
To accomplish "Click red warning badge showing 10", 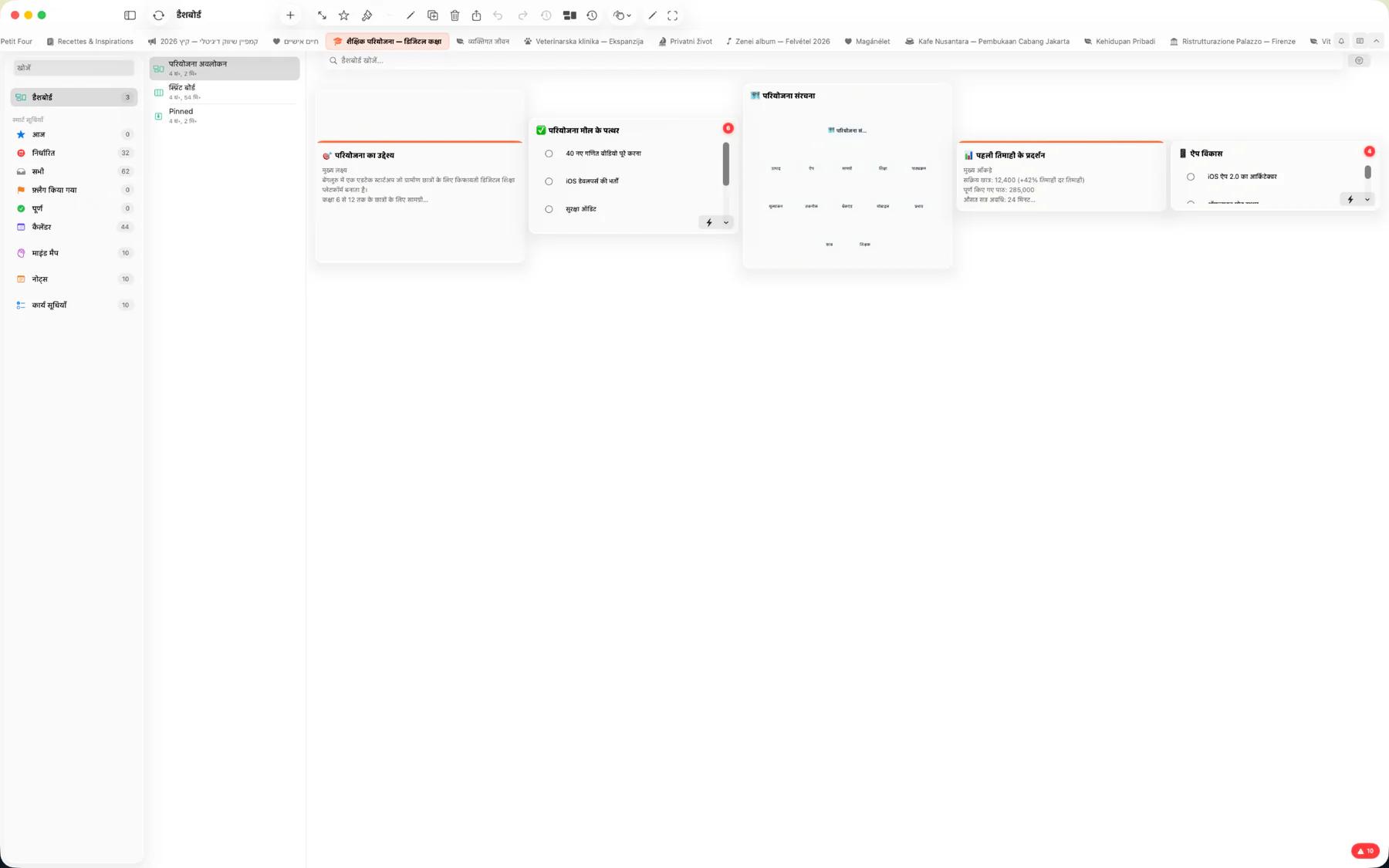I will [1365, 851].
